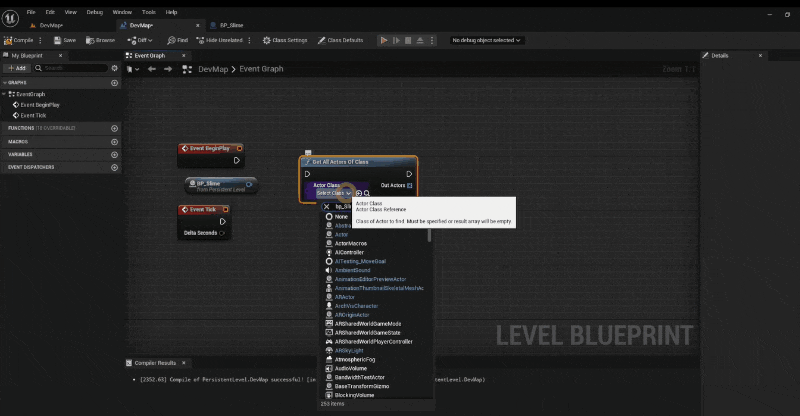Add a new function with plus icon
The width and height of the screenshot is (800, 416).
[x=114, y=128]
